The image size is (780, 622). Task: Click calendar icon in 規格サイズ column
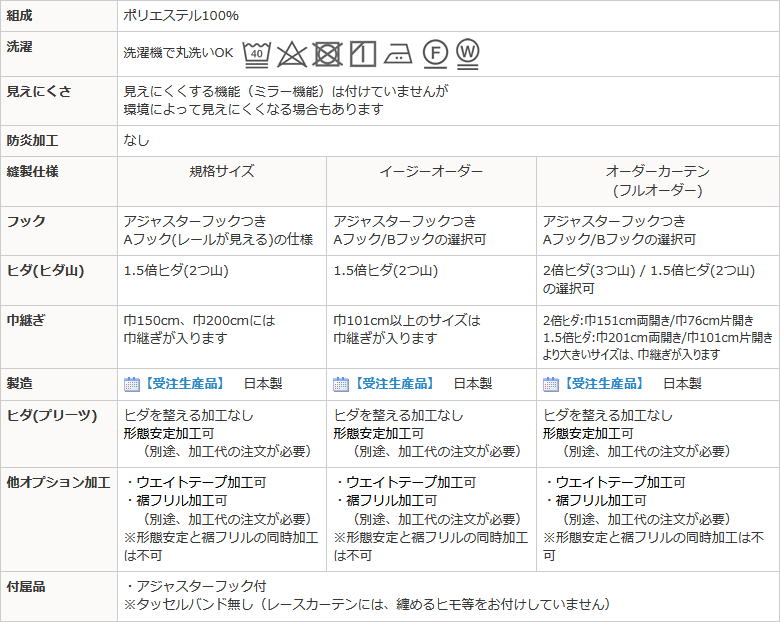(x=131, y=384)
